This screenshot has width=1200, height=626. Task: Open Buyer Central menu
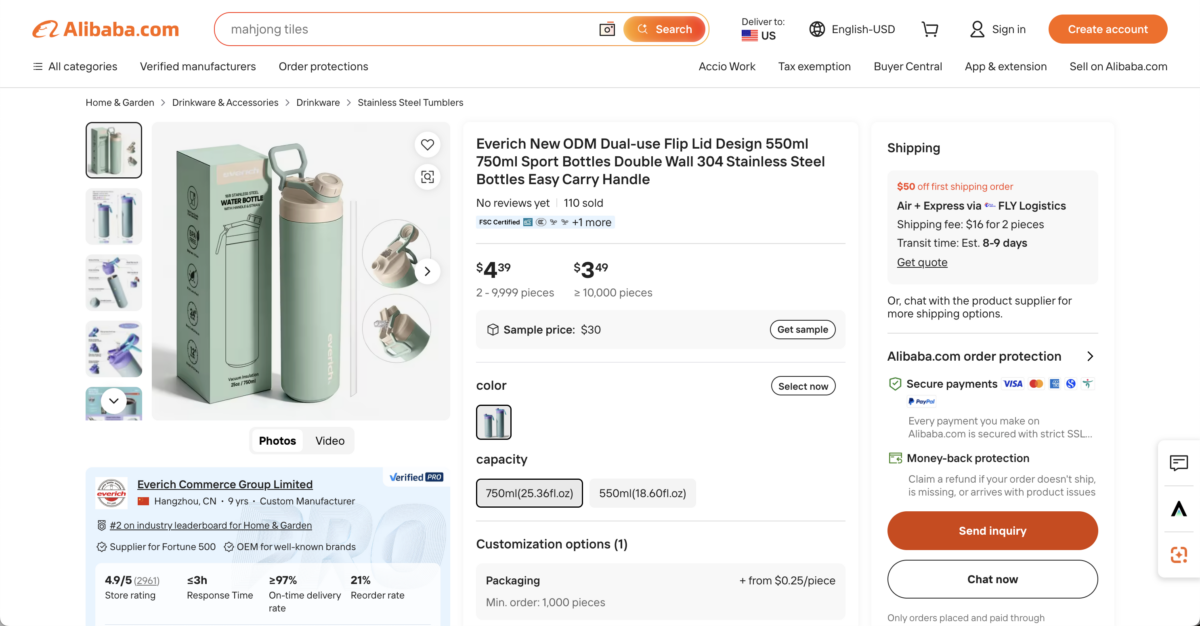point(908,66)
